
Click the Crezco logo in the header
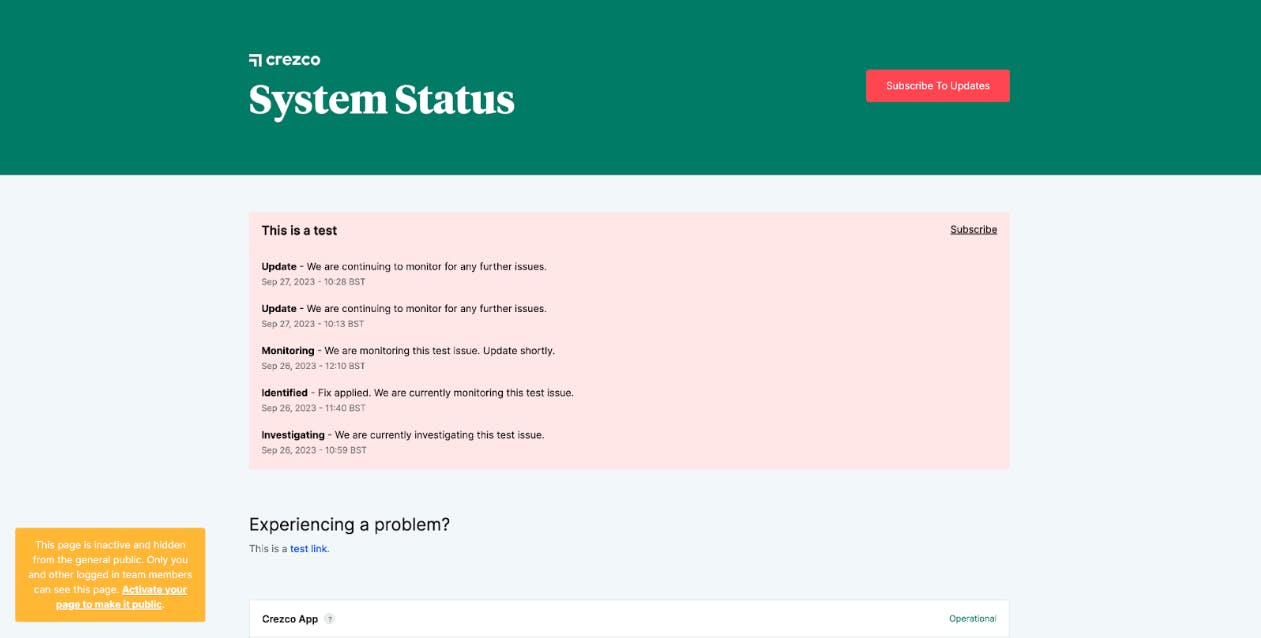coord(284,59)
